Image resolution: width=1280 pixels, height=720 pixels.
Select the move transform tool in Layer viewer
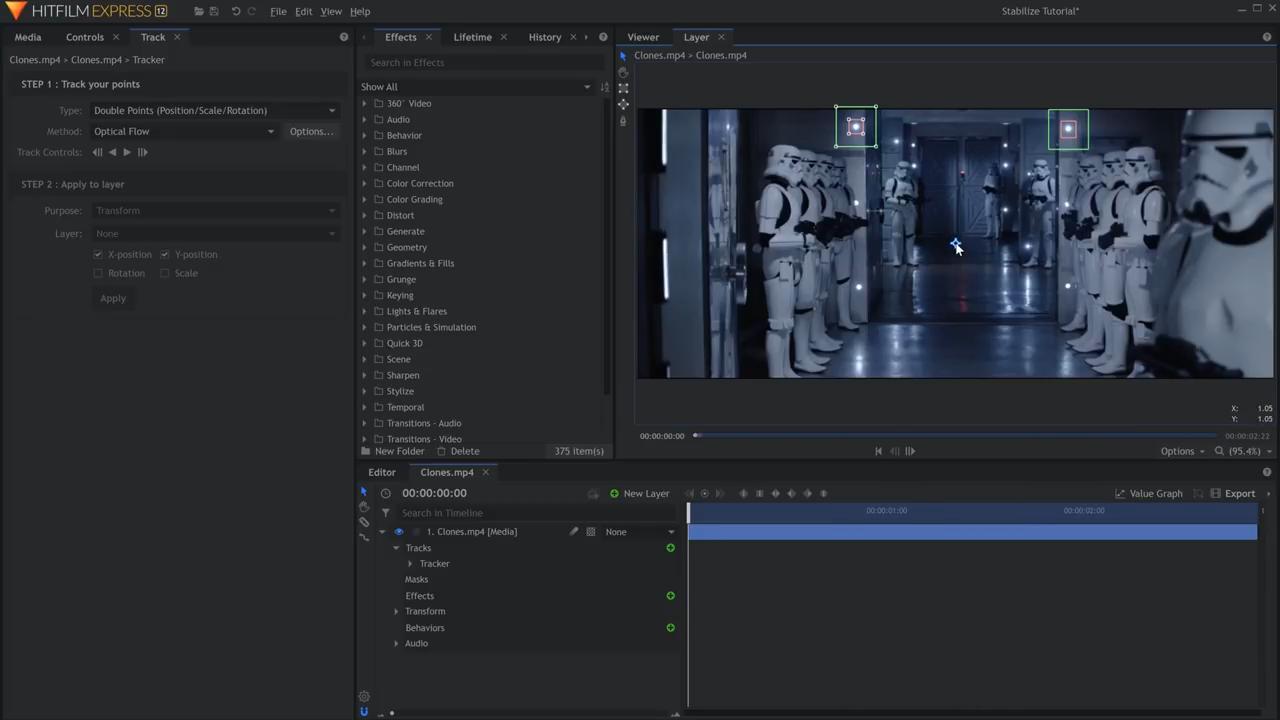tap(623, 104)
